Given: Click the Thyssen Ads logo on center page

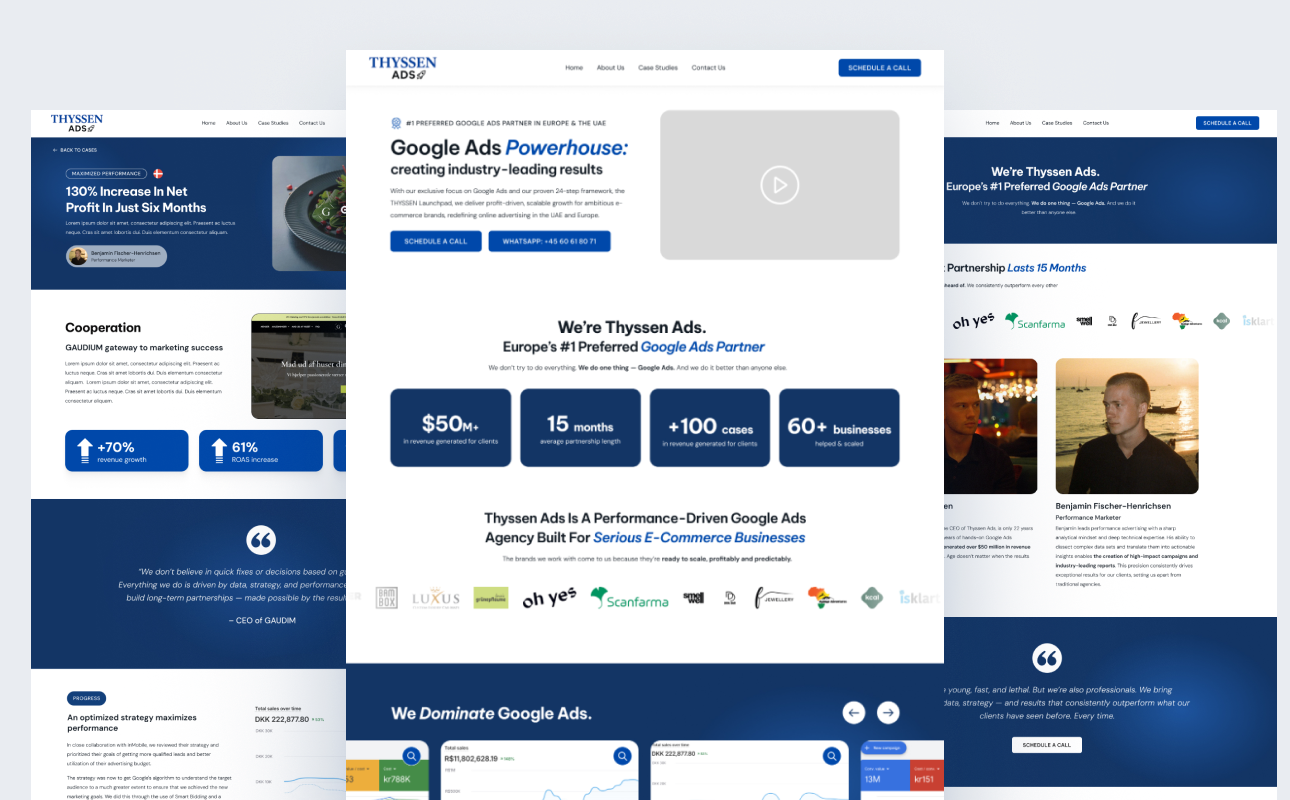Looking at the screenshot, I should [402, 68].
